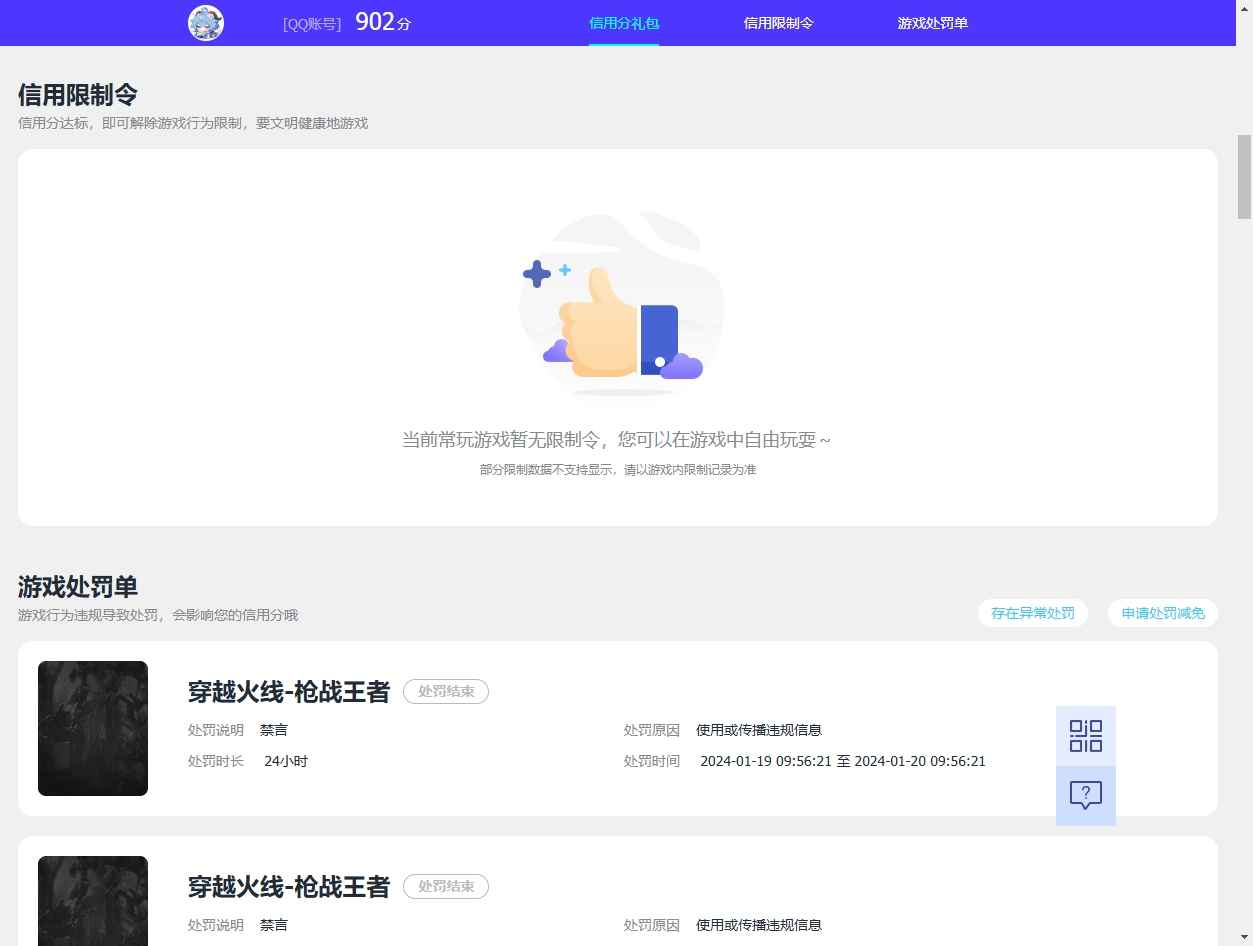Screen dimensions: 1253x946
Task: Click 申请处罚减免 button
Action: [1163, 613]
